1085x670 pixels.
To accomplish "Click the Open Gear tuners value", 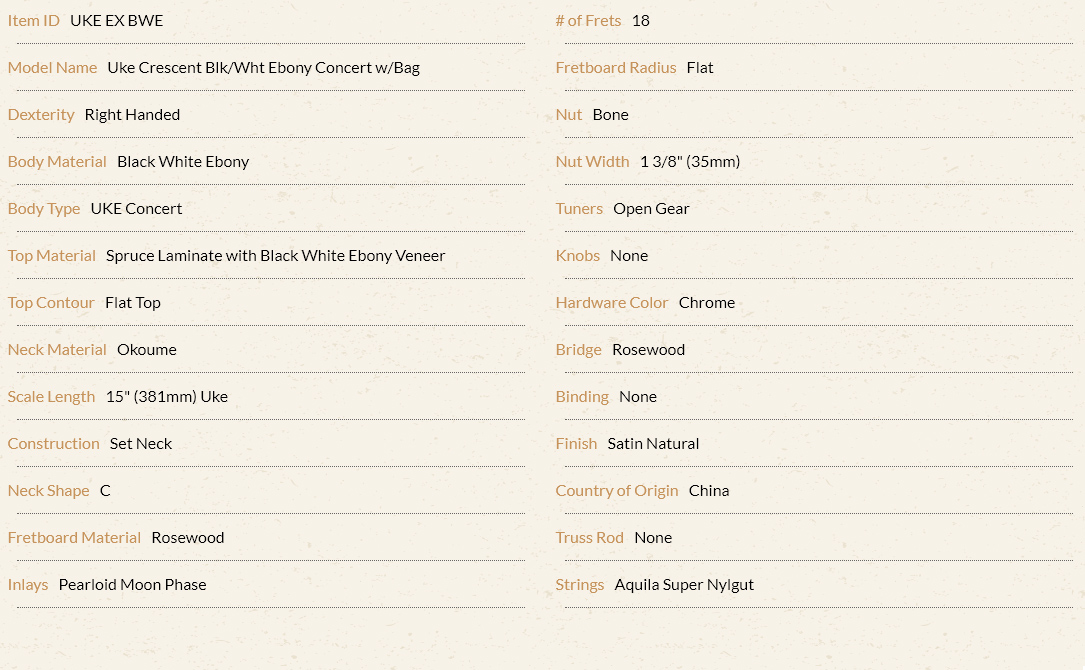I will click(x=651, y=209).
